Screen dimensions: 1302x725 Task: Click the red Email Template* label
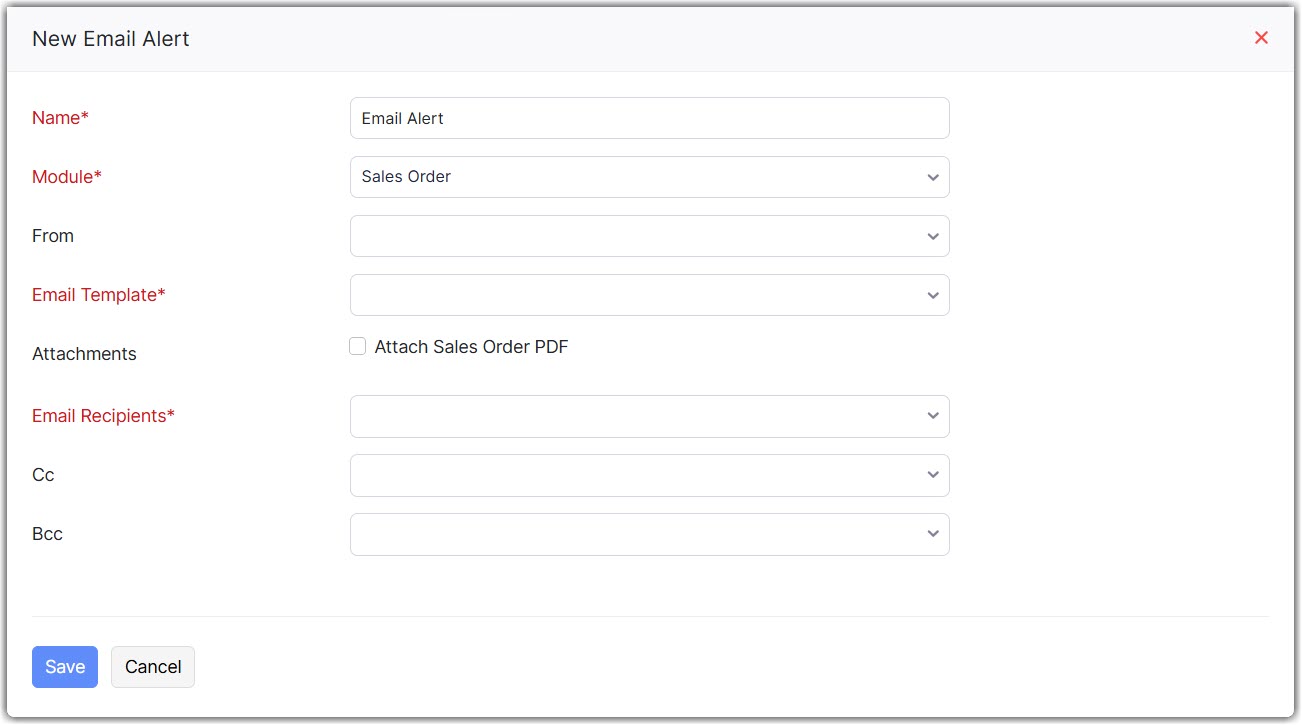[x=99, y=295]
